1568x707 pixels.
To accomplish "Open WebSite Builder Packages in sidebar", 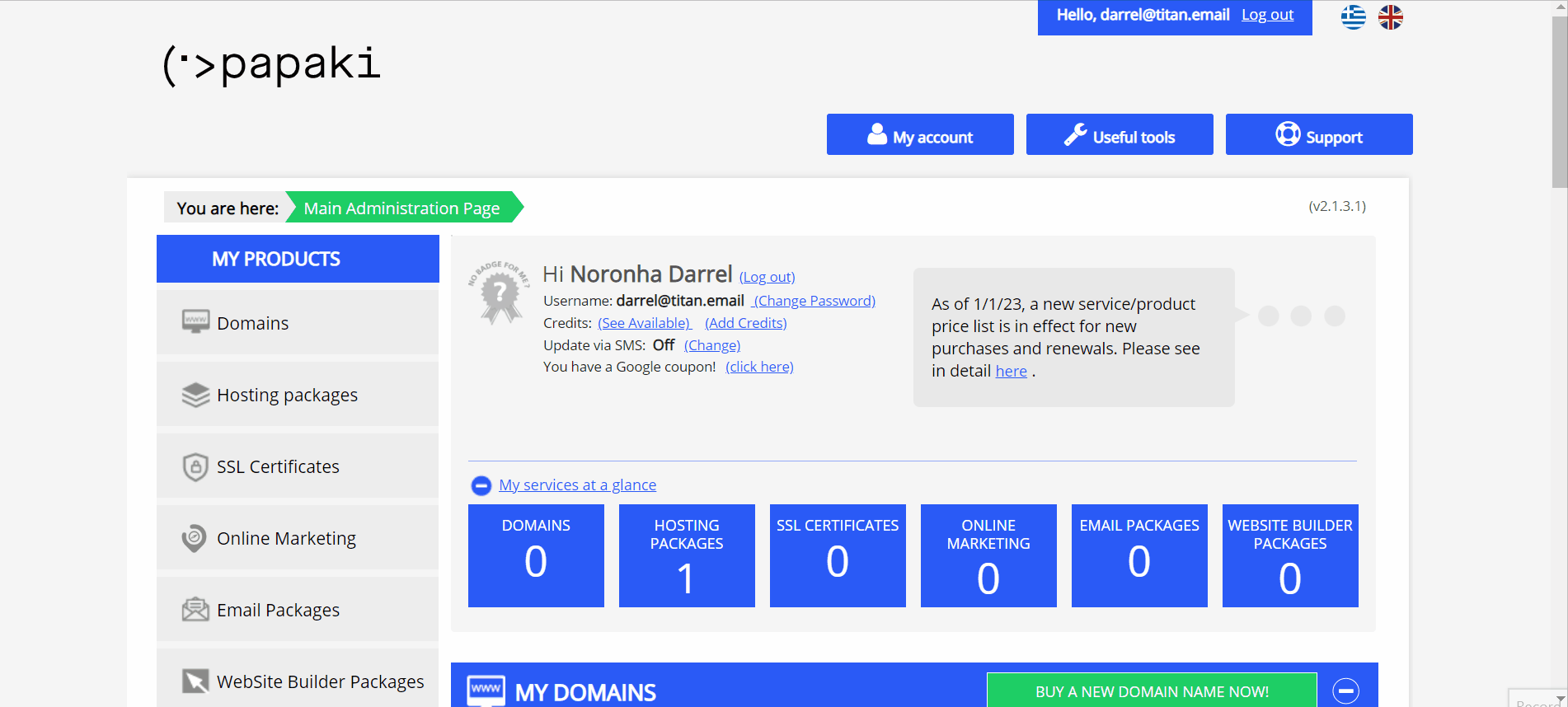I will click(298, 678).
